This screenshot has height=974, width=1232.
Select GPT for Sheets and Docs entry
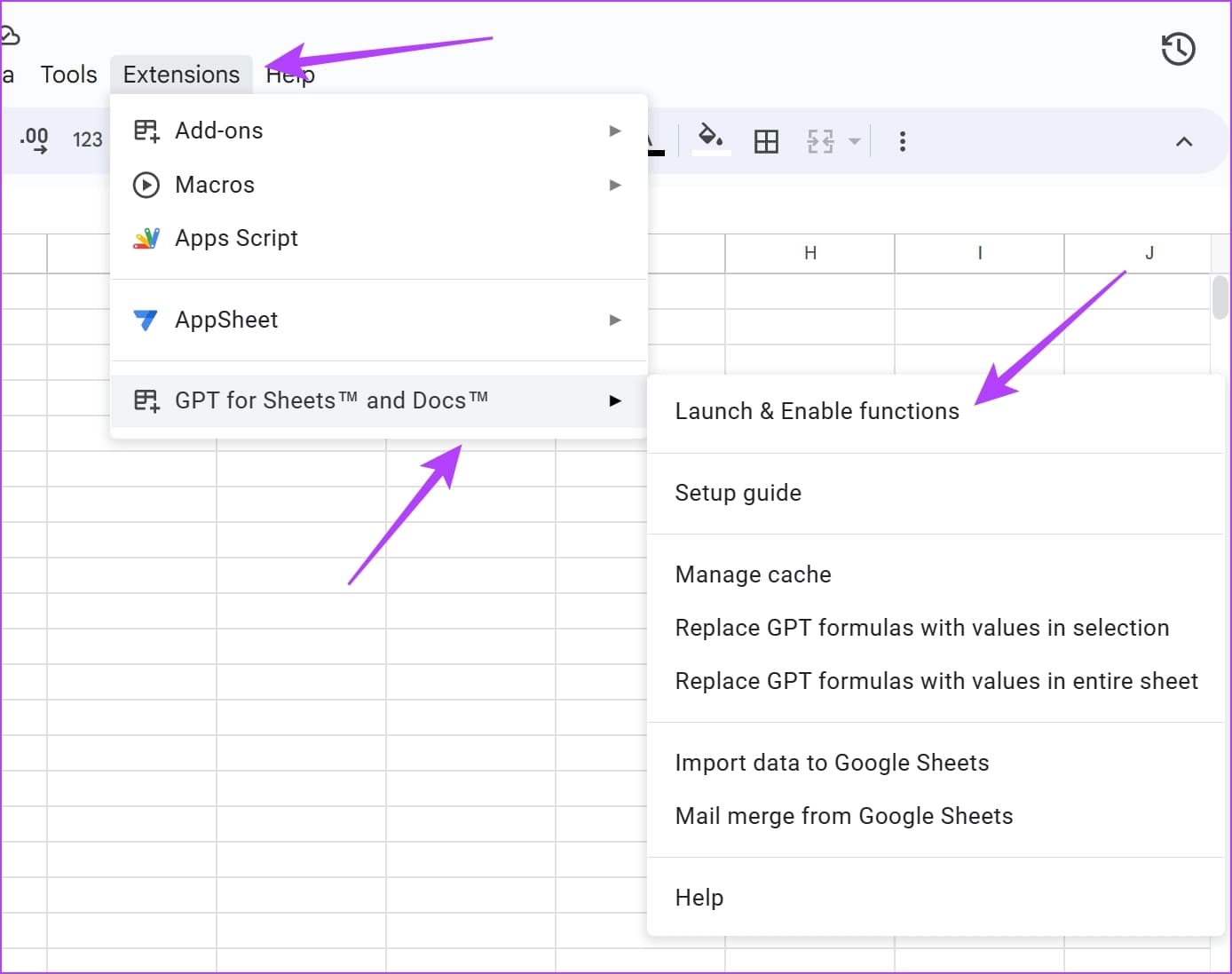[379, 401]
